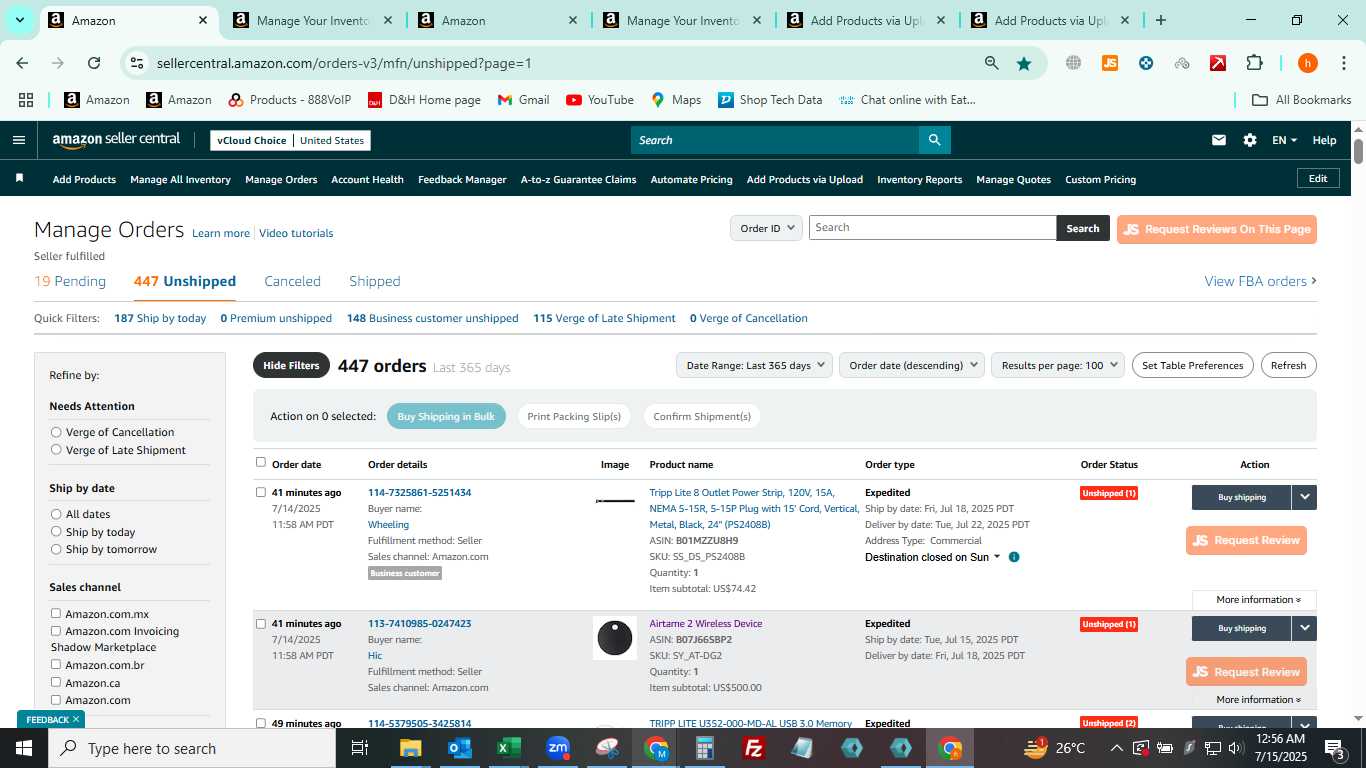The image size is (1366, 768).
Task: Open File Explorer from the taskbar
Action: click(x=410, y=748)
